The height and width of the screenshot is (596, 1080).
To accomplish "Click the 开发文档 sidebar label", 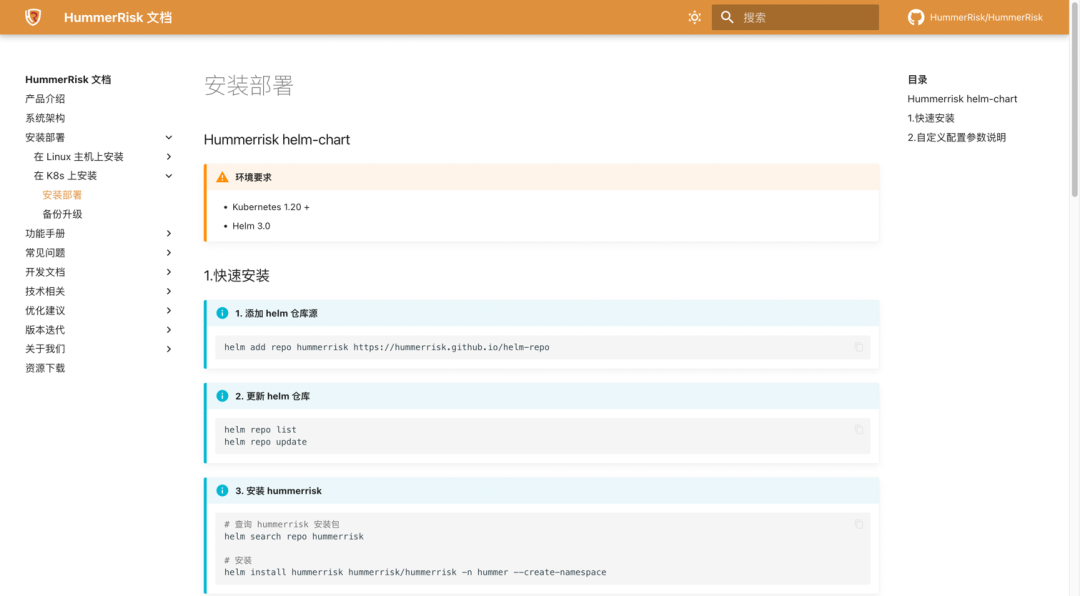I will click(45, 272).
